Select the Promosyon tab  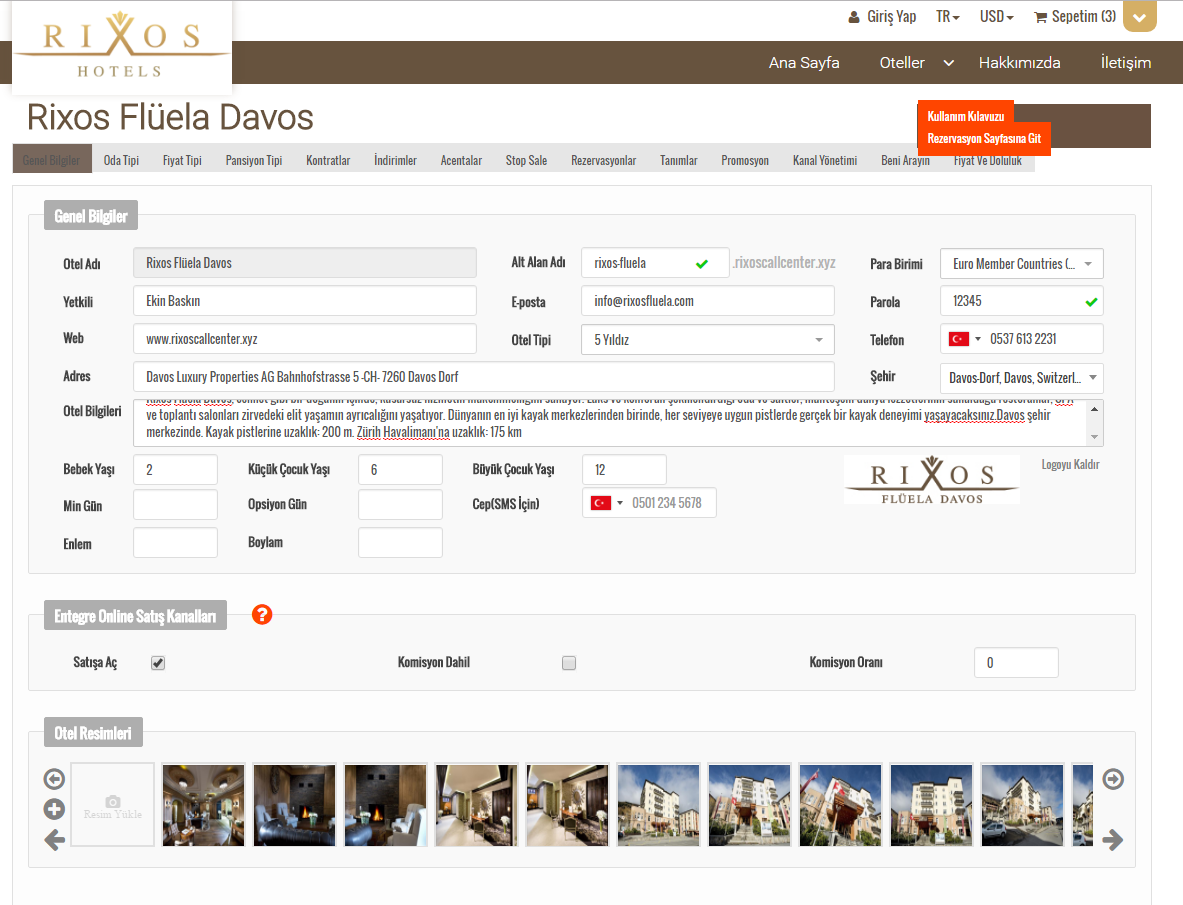coord(745,160)
